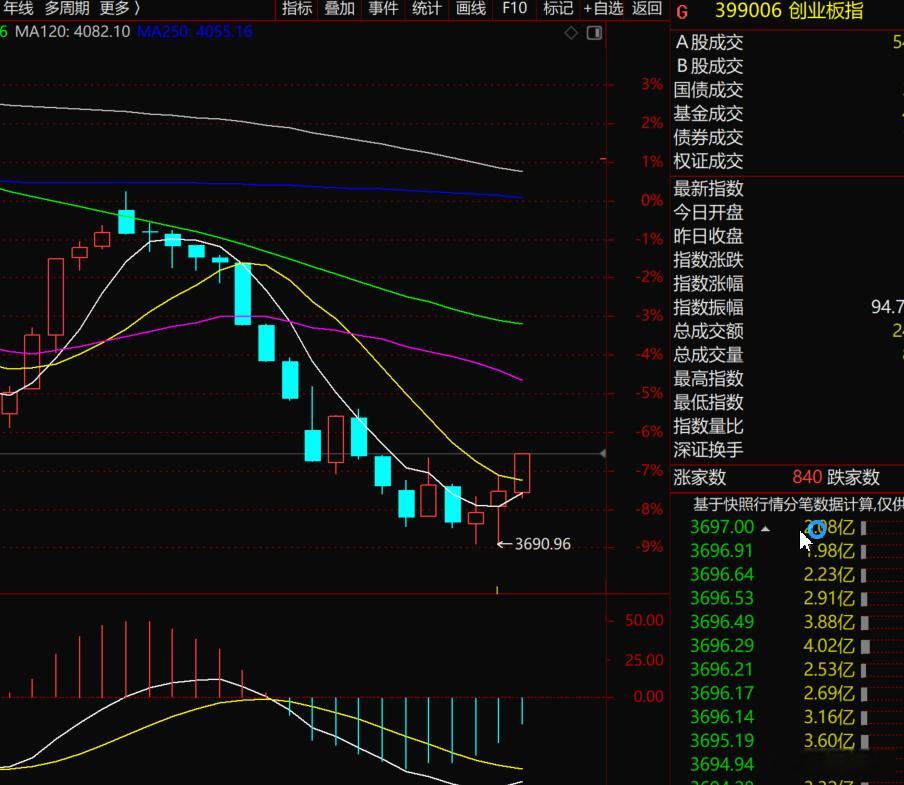
Task: Expand the 更多 periods dropdown
Action: 119,9
